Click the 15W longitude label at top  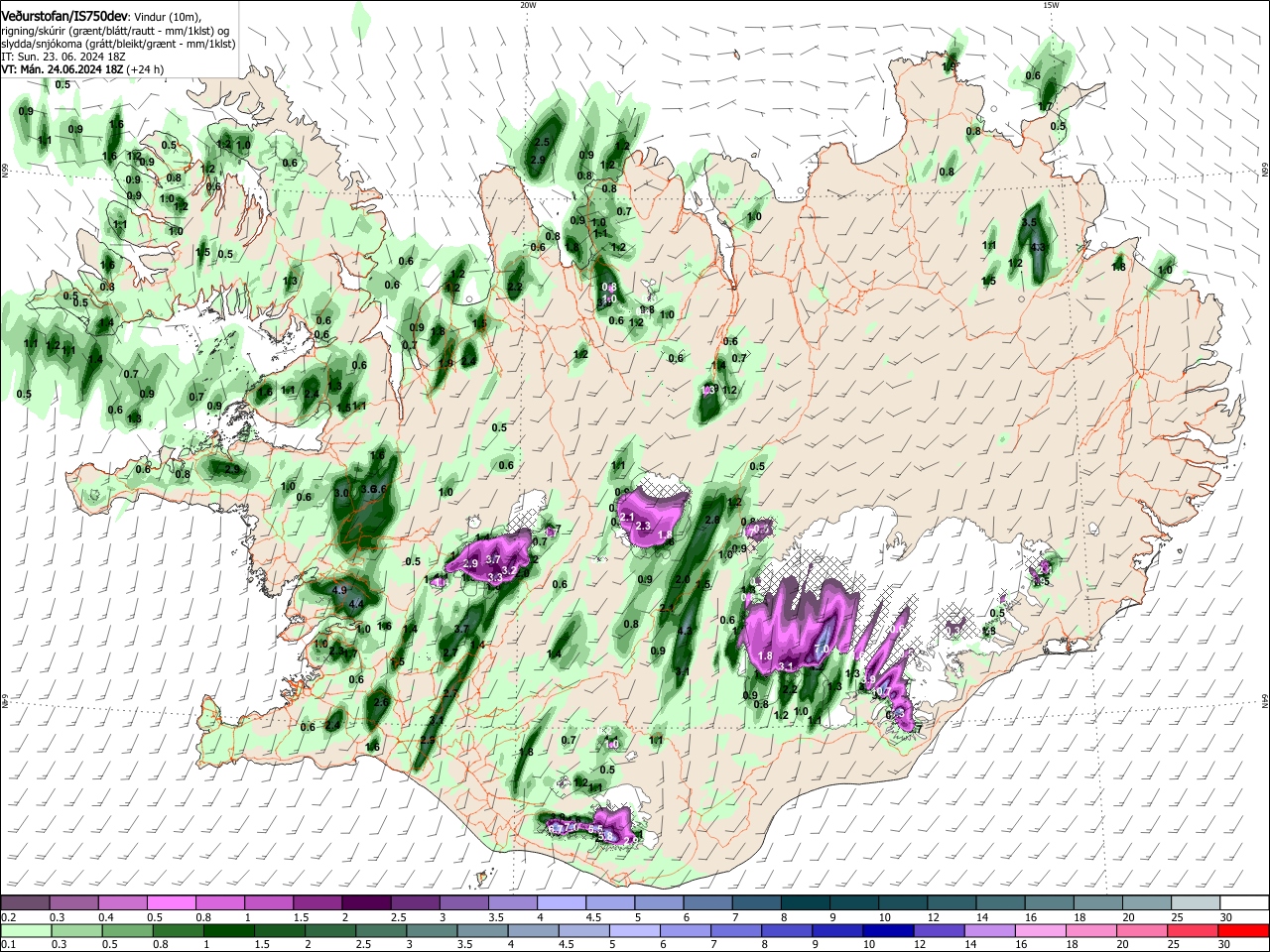click(x=1051, y=5)
